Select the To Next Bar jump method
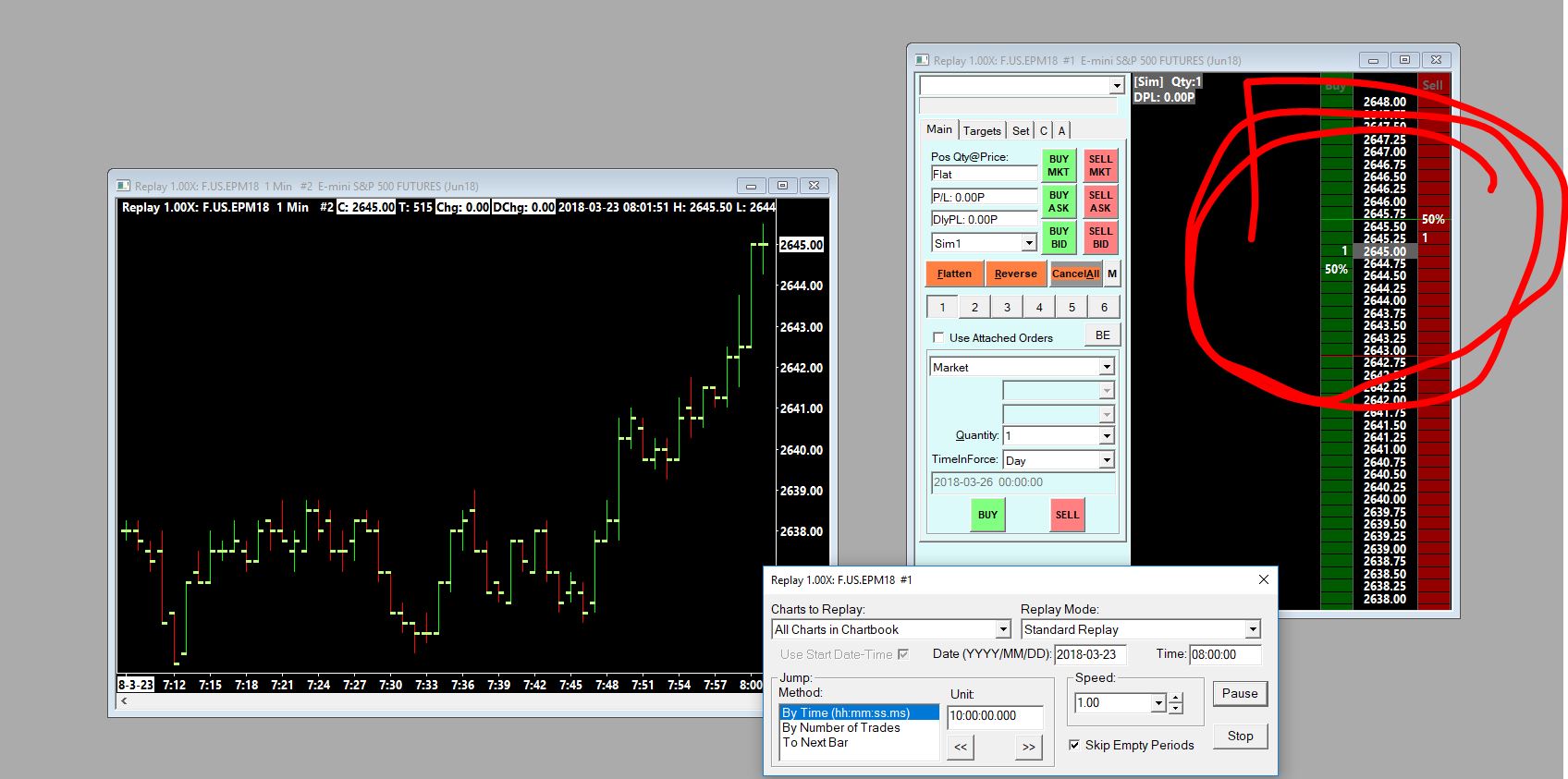Viewport: 1568px width, 779px height. tap(815, 742)
